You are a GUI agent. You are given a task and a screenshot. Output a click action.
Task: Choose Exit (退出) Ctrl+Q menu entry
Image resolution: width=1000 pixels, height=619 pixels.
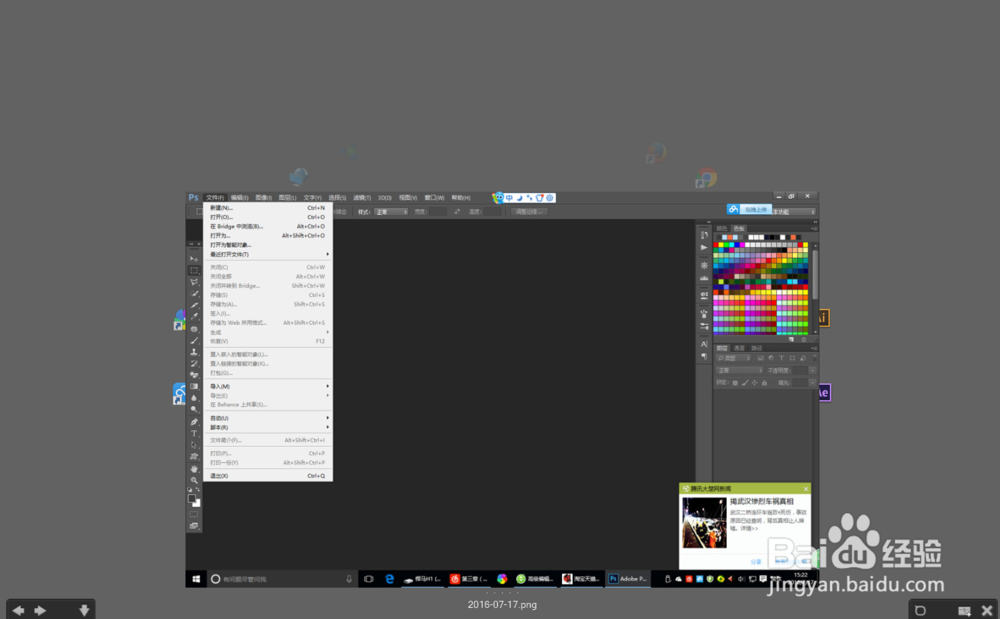click(x=268, y=476)
